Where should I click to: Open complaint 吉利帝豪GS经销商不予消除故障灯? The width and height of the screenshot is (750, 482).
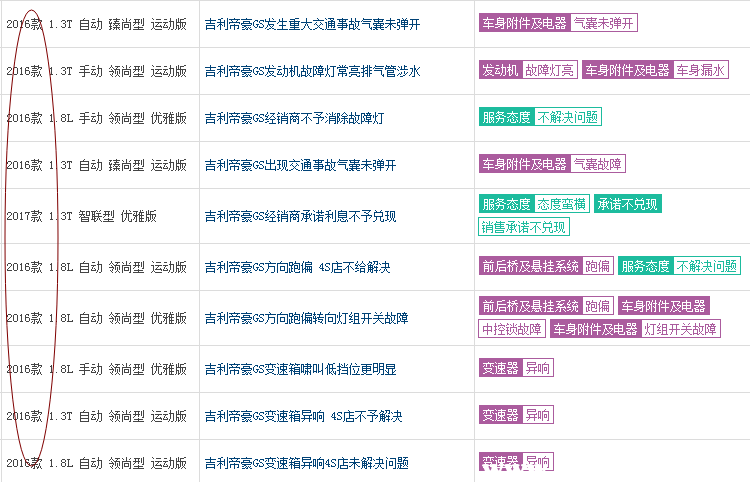(294, 118)
